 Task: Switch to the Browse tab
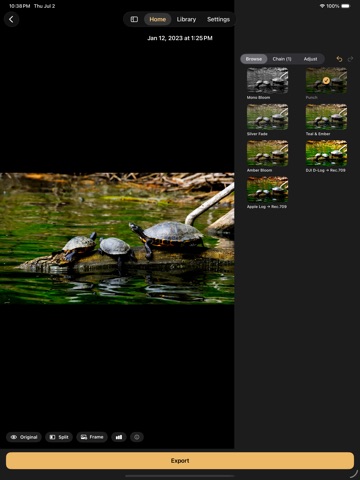pos(254,59)
